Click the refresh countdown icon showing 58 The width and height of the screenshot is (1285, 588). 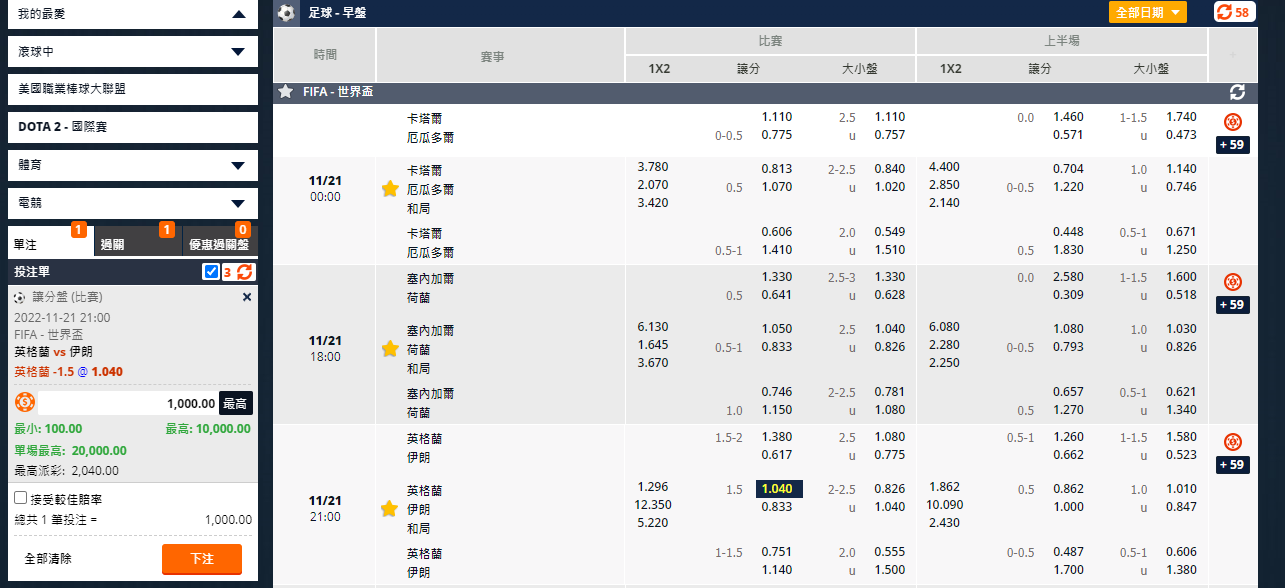click(x=1234, y=12)
